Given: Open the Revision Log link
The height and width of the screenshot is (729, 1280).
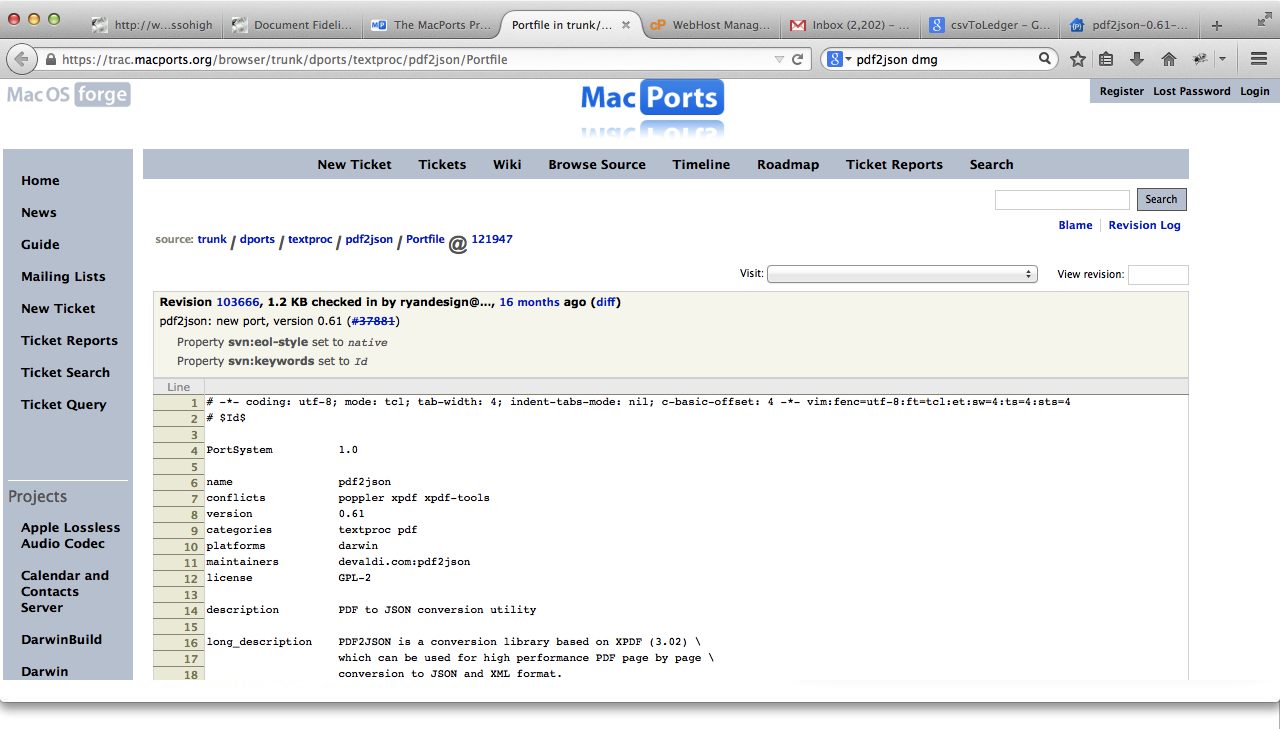Looking at the screenshot, I should point(1144,225).
